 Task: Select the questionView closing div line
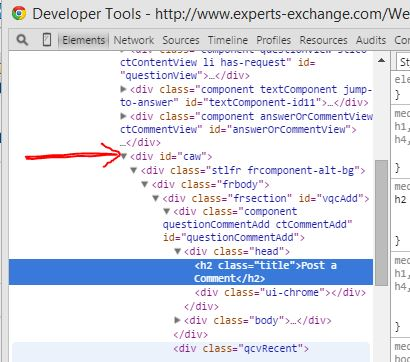coord(185,76)
